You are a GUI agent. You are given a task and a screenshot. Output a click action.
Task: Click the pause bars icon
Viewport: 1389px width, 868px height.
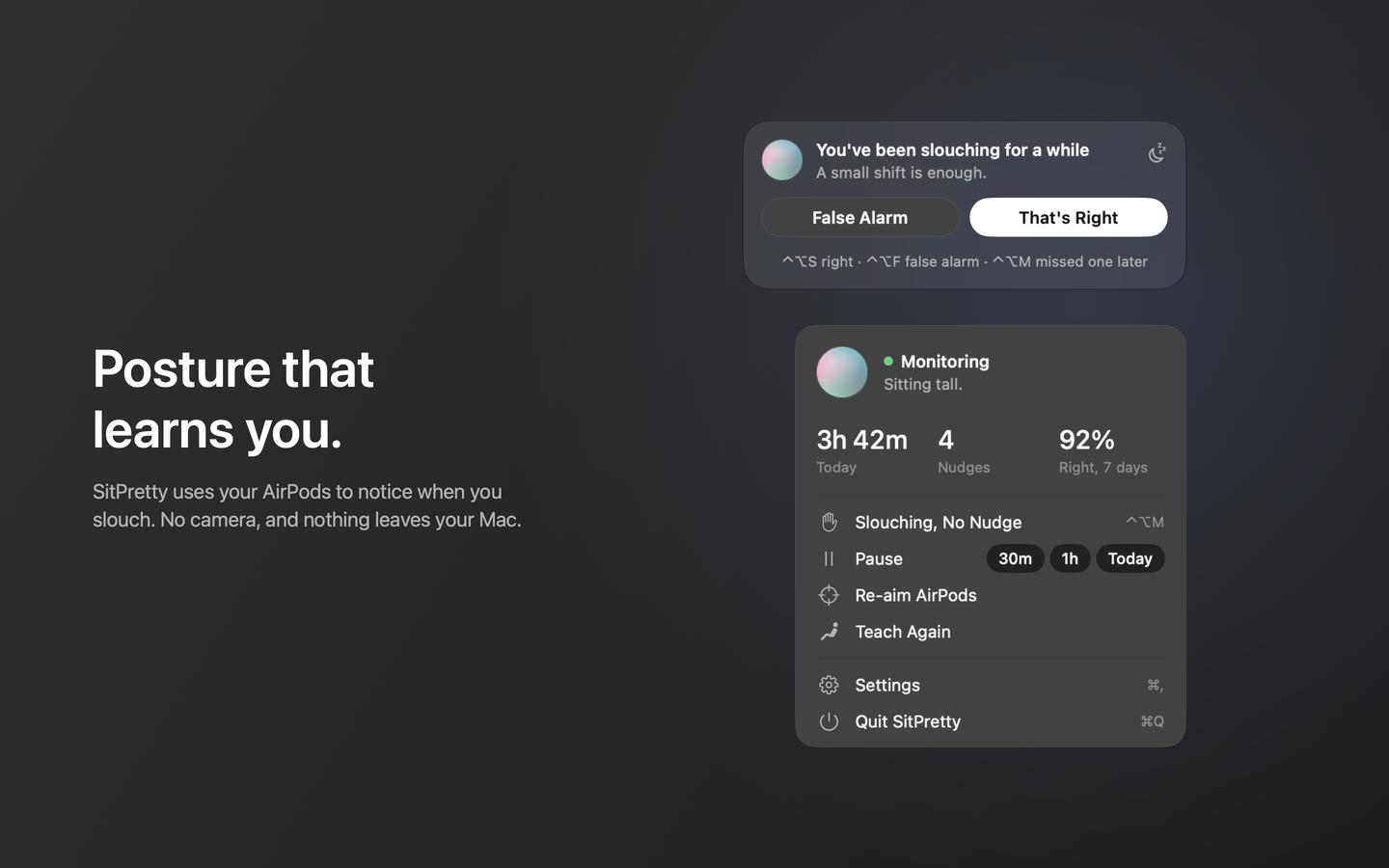point(829,558)
